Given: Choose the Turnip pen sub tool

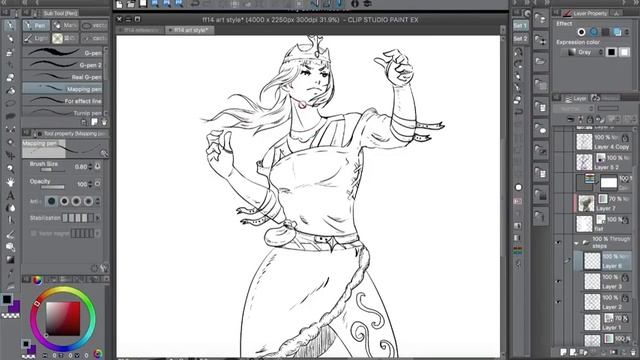Looking at the screenshot, I should point(62,112).
